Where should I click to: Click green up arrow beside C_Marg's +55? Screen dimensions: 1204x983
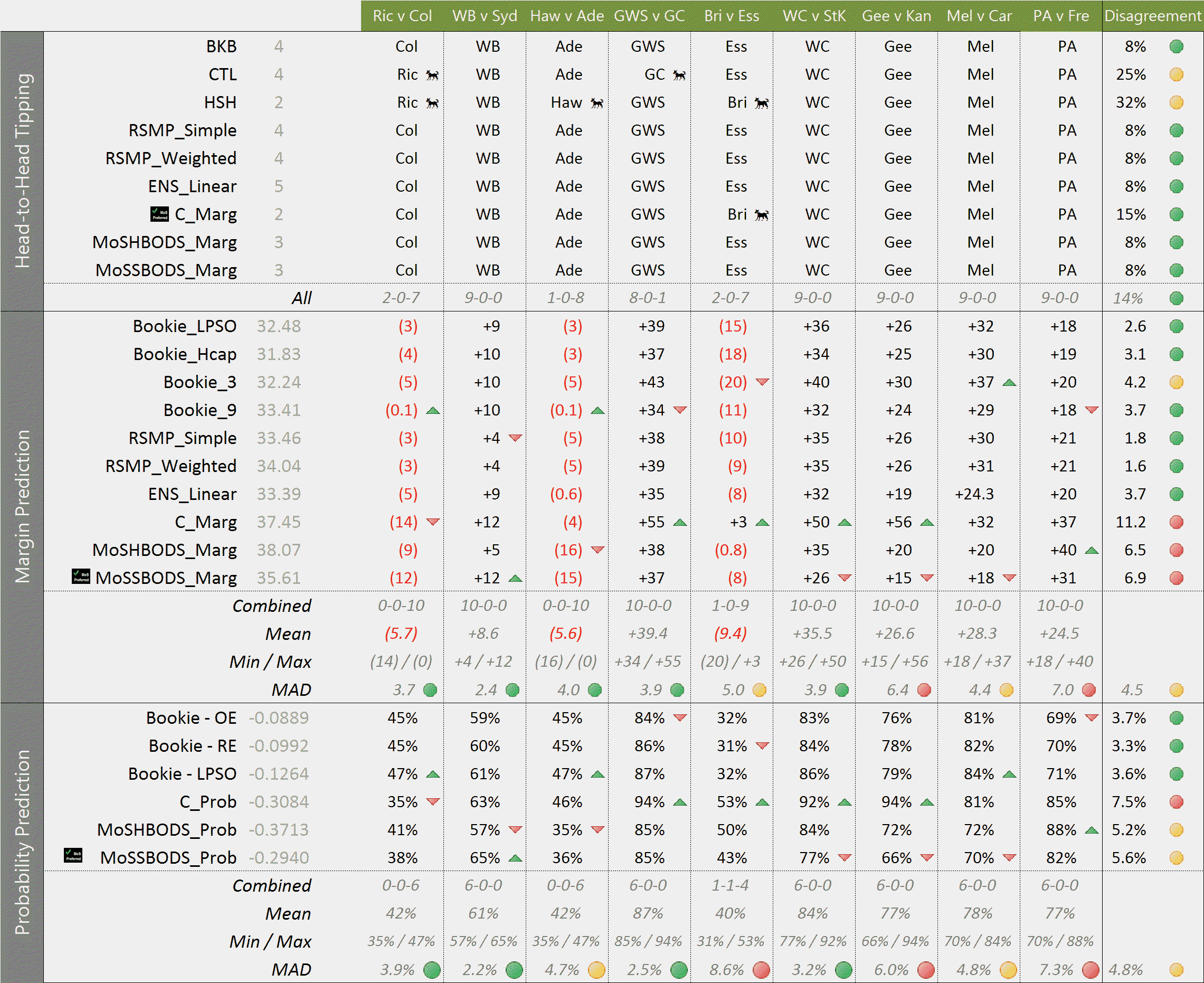point(680,523)
